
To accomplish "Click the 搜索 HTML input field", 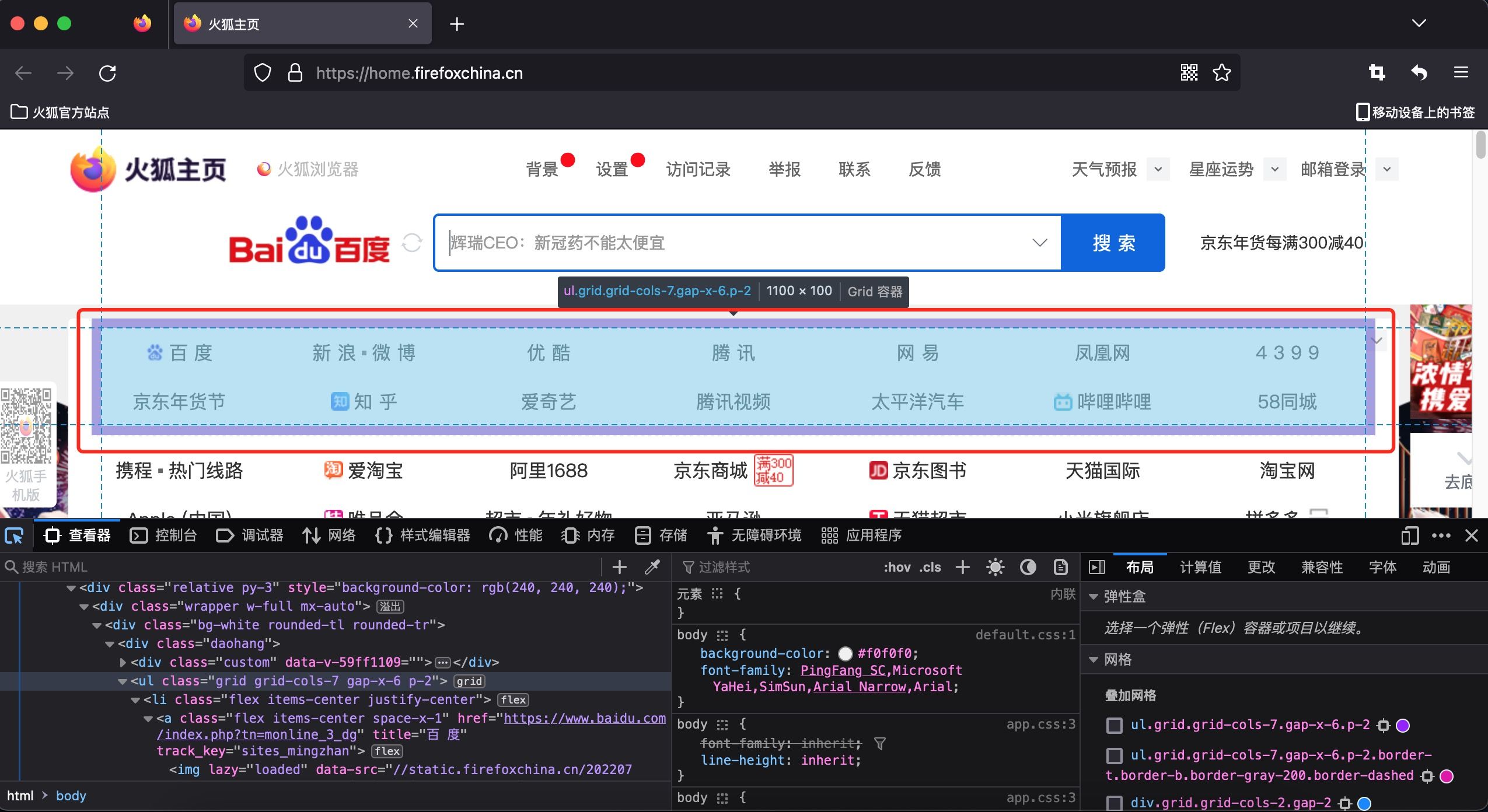I will (292, 567).
